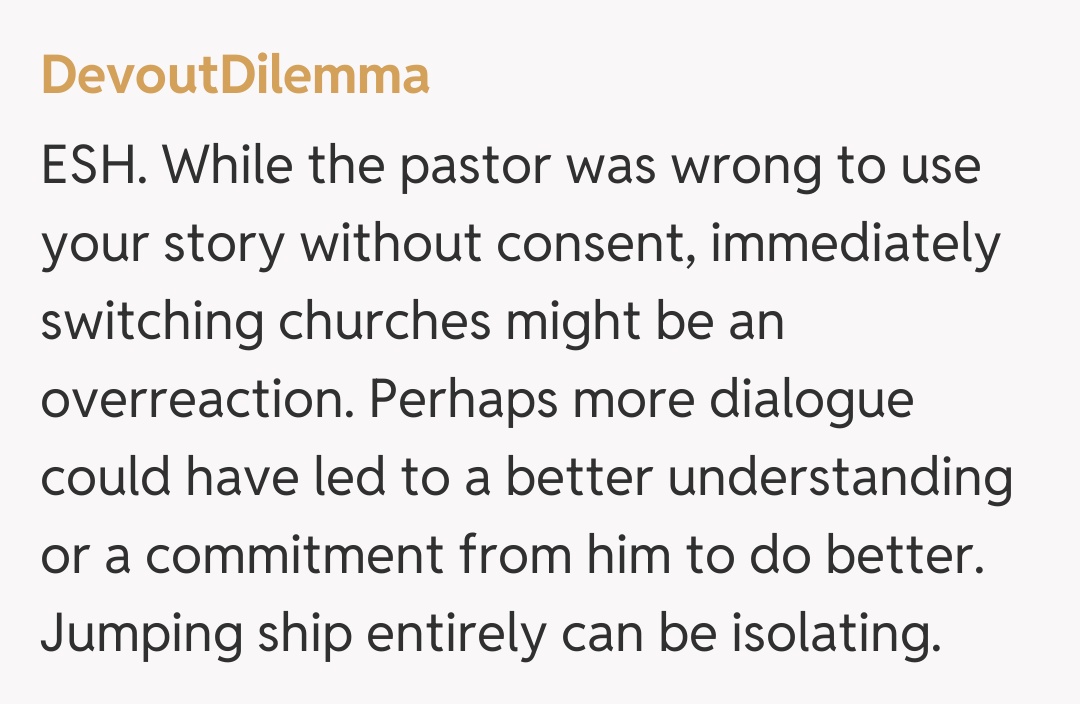Click the word "better" before "understanding"
The height and width of the screenshot is (704, 1080).
578,480
